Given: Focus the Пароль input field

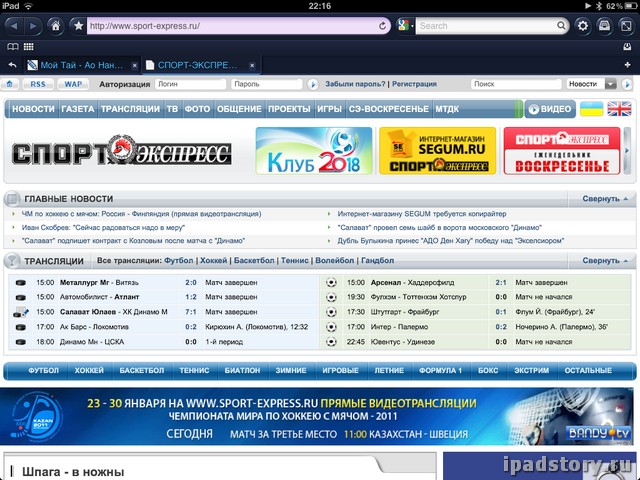Looking at the screenshot, I should coord(267,84).
